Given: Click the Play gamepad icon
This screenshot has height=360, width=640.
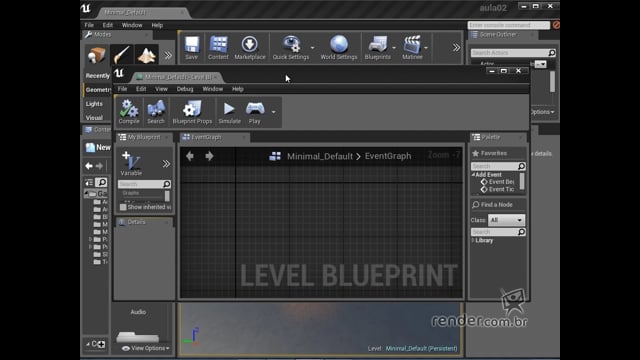Looking at the screenshot, I should (x=255, y=109).
